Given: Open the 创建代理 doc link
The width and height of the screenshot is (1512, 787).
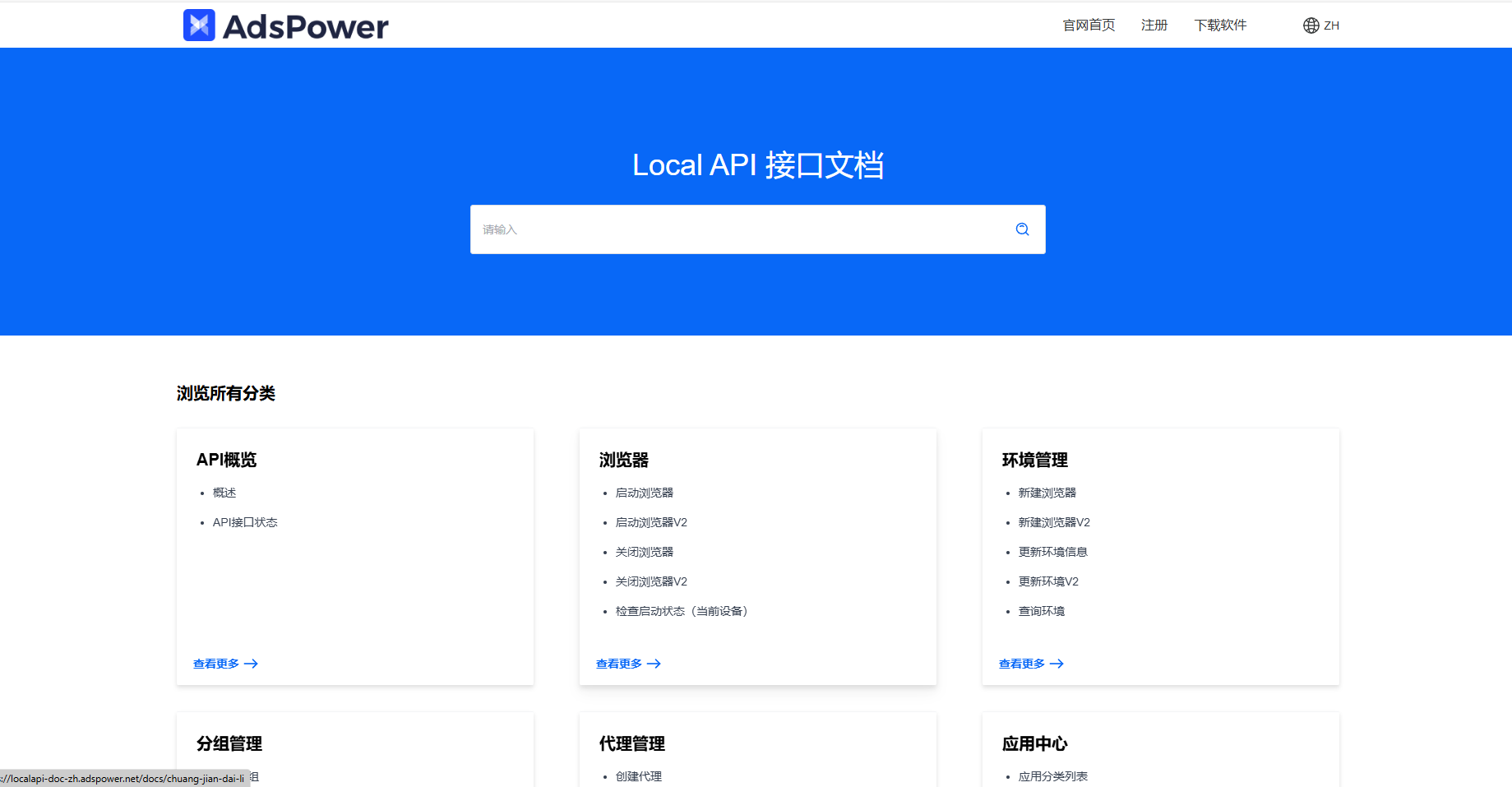Looking at the screenshot, I should tap(639, 776).
